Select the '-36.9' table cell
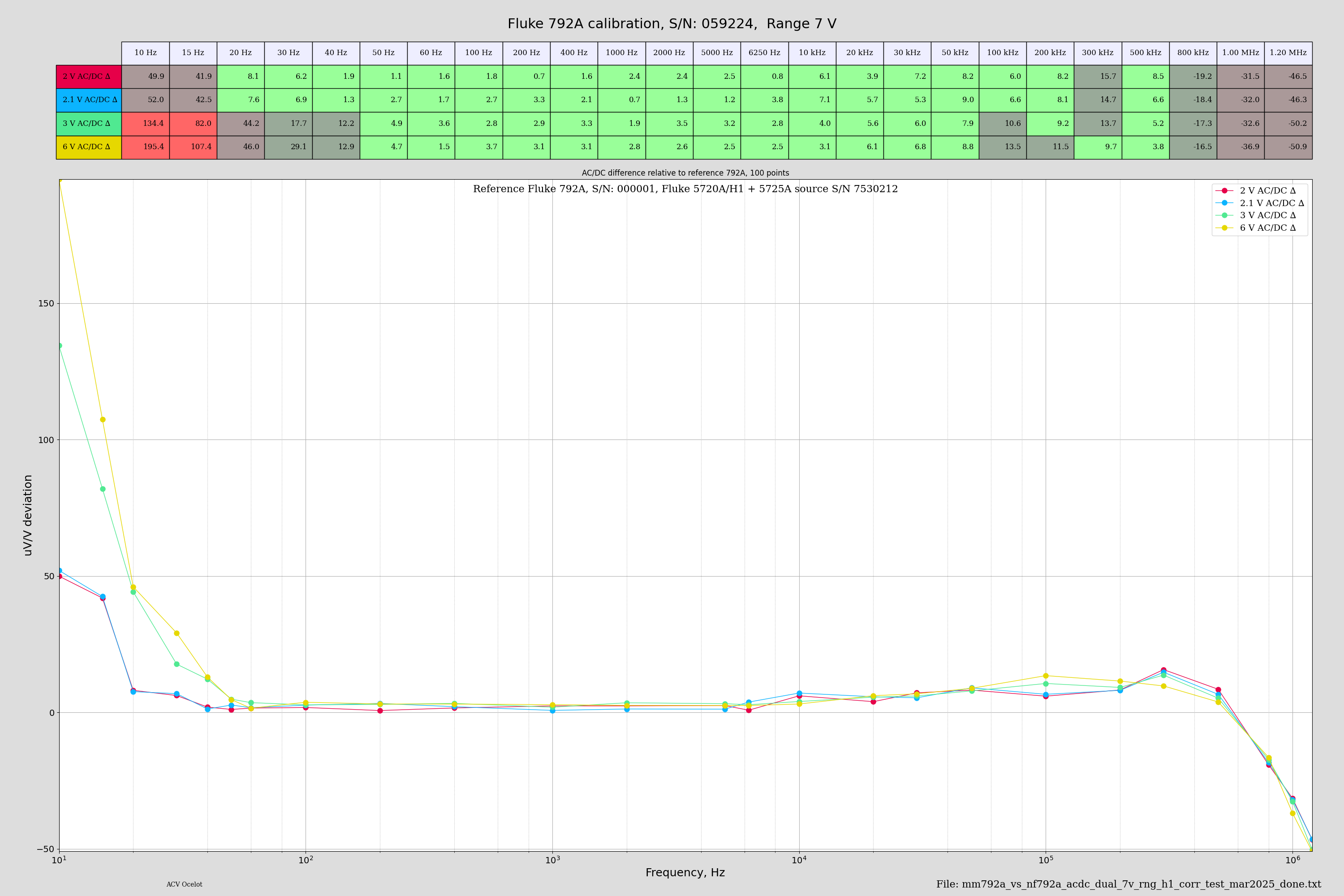 (1241, 147)
